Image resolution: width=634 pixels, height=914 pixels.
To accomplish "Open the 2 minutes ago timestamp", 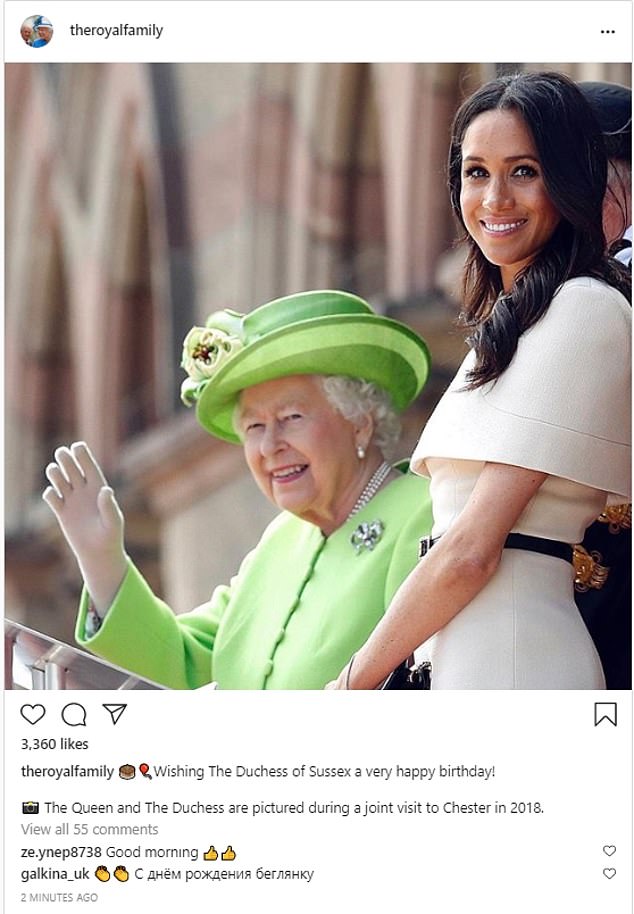I will coord(59,897).
